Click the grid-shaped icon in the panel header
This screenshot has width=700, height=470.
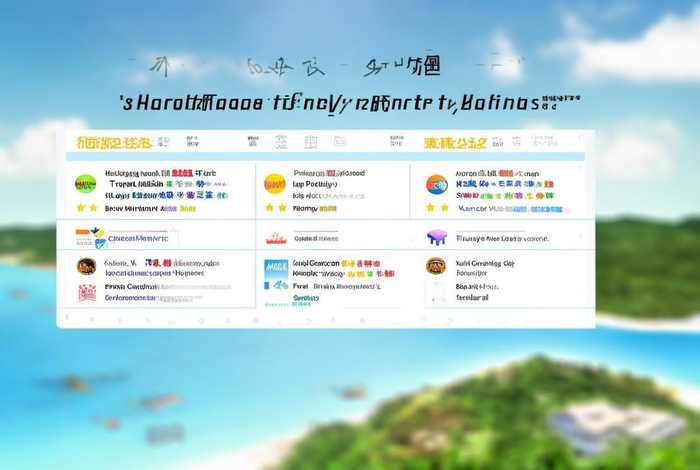point(311,142)
